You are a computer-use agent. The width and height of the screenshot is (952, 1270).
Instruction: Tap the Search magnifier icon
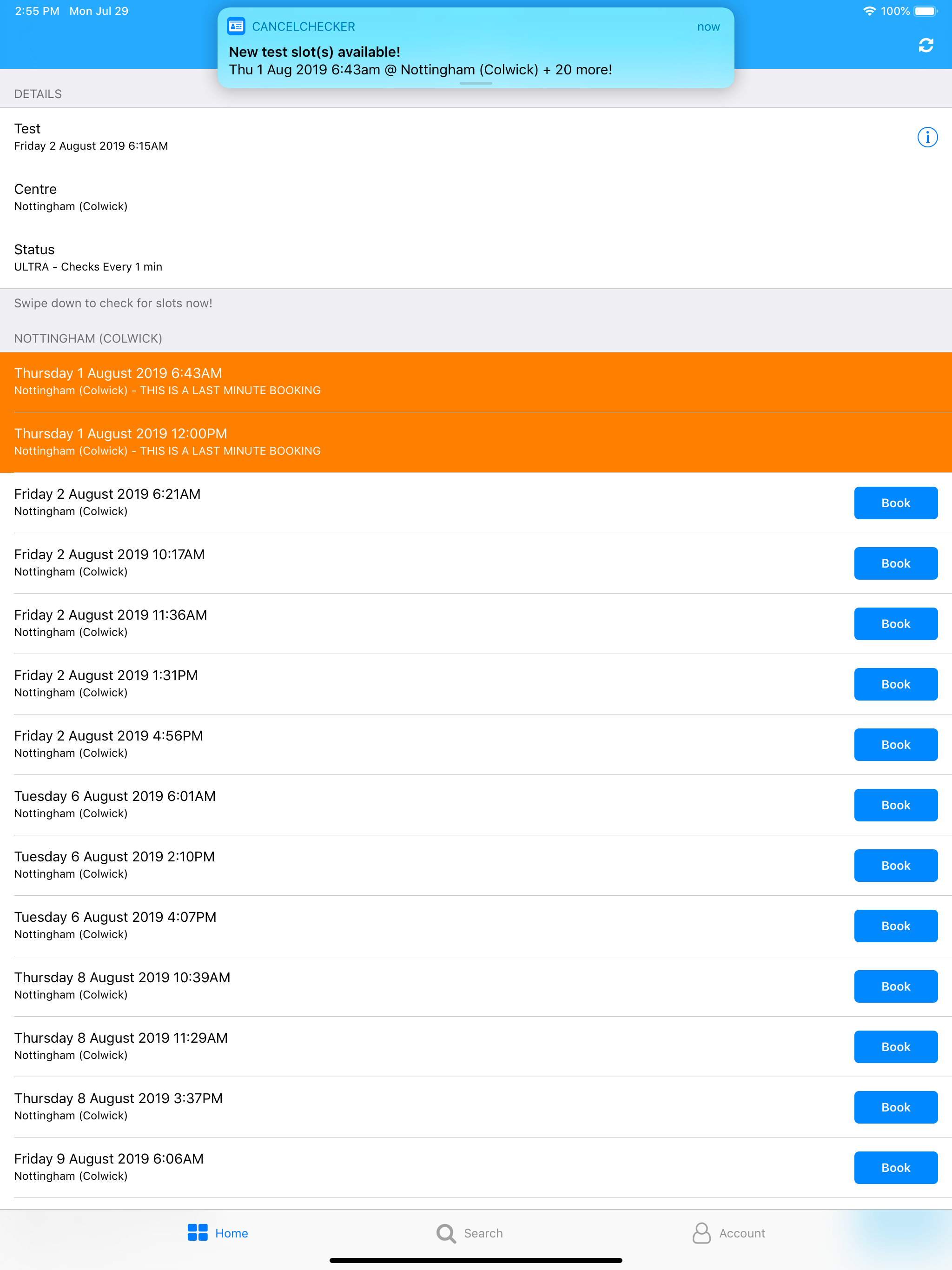pyautogui.click(x=446, y=1233)
